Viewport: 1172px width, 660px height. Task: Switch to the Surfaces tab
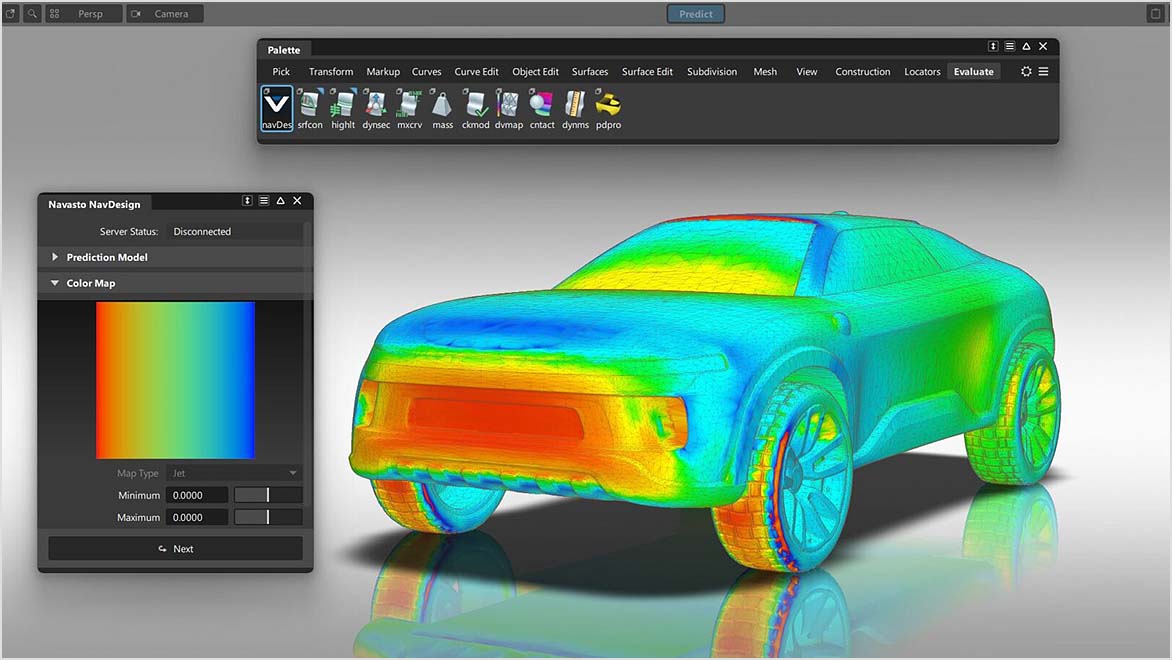click(590, 71)
